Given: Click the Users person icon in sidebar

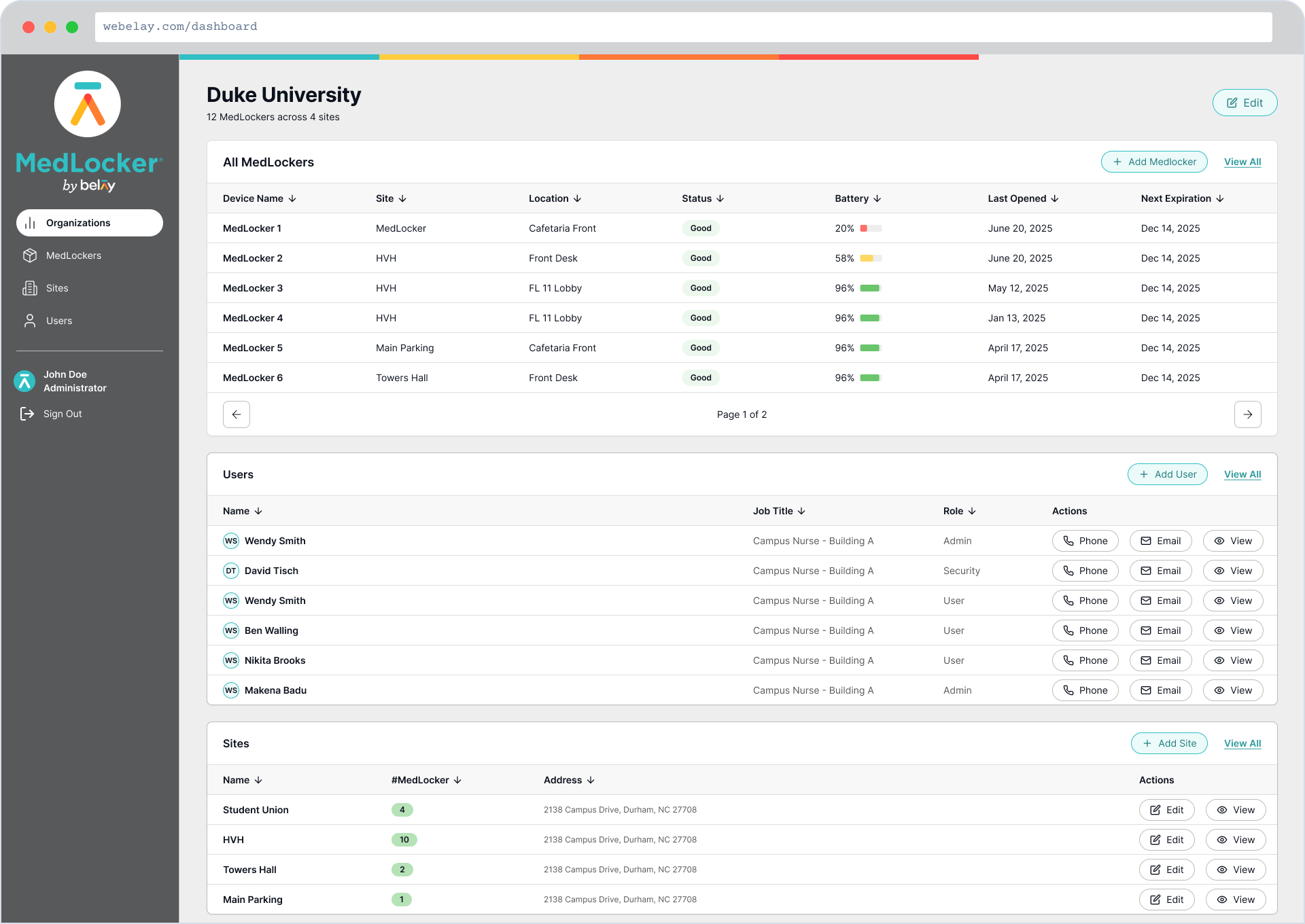Looking at the screenshot, I should pyautogui.click(x=30, y=321).
